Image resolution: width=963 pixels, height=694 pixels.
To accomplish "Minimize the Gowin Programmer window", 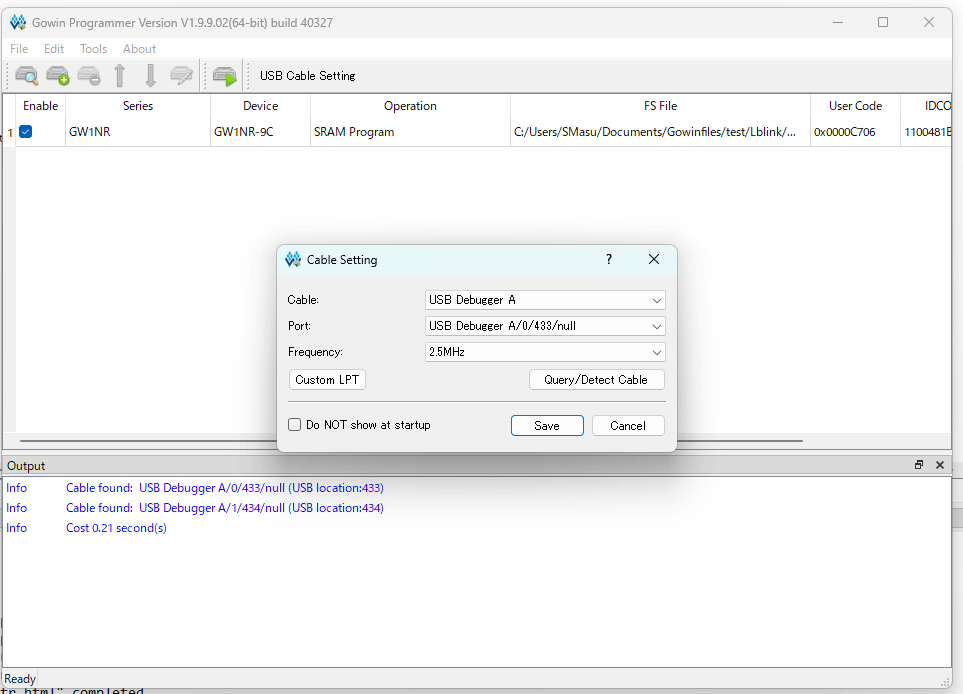I will point(838,23).
